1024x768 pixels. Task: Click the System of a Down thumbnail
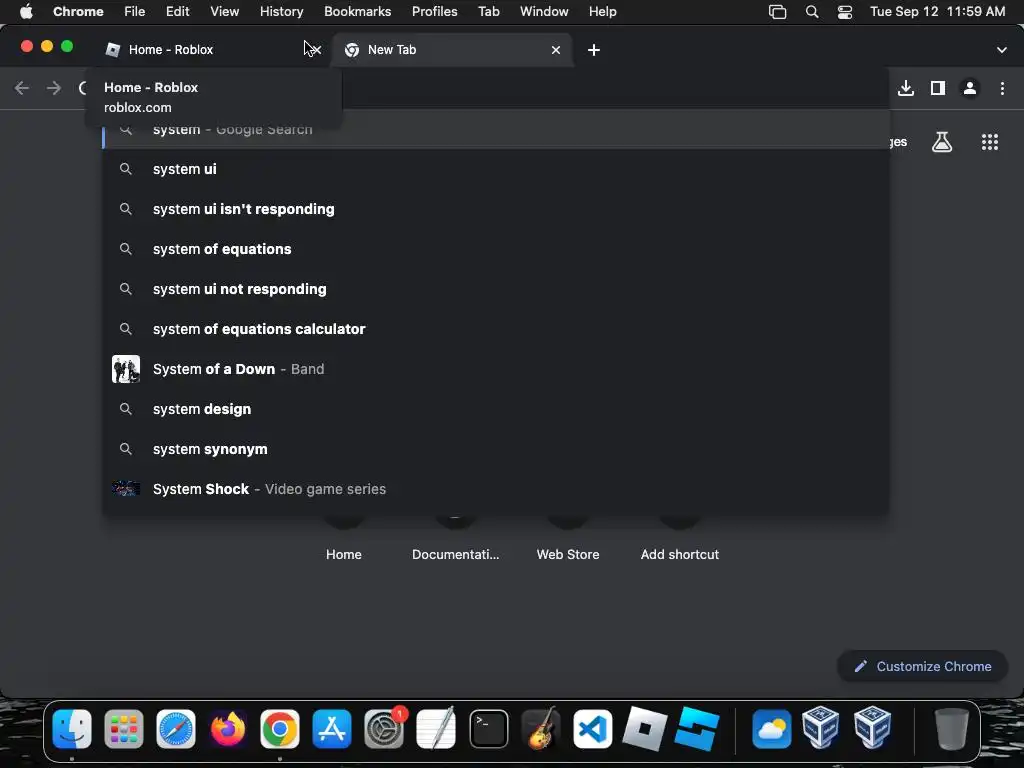(126, 369)
